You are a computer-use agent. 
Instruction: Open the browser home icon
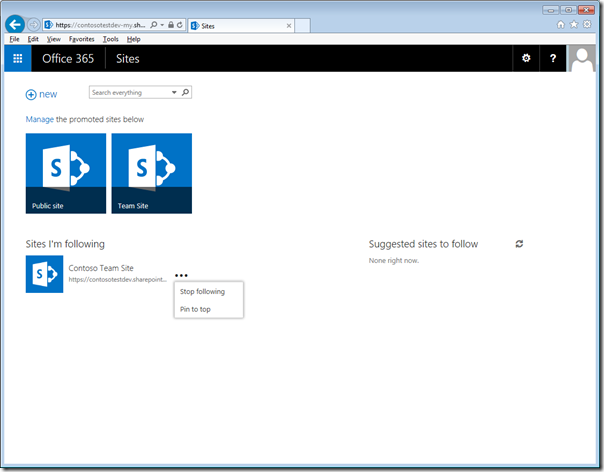(561, 25)
